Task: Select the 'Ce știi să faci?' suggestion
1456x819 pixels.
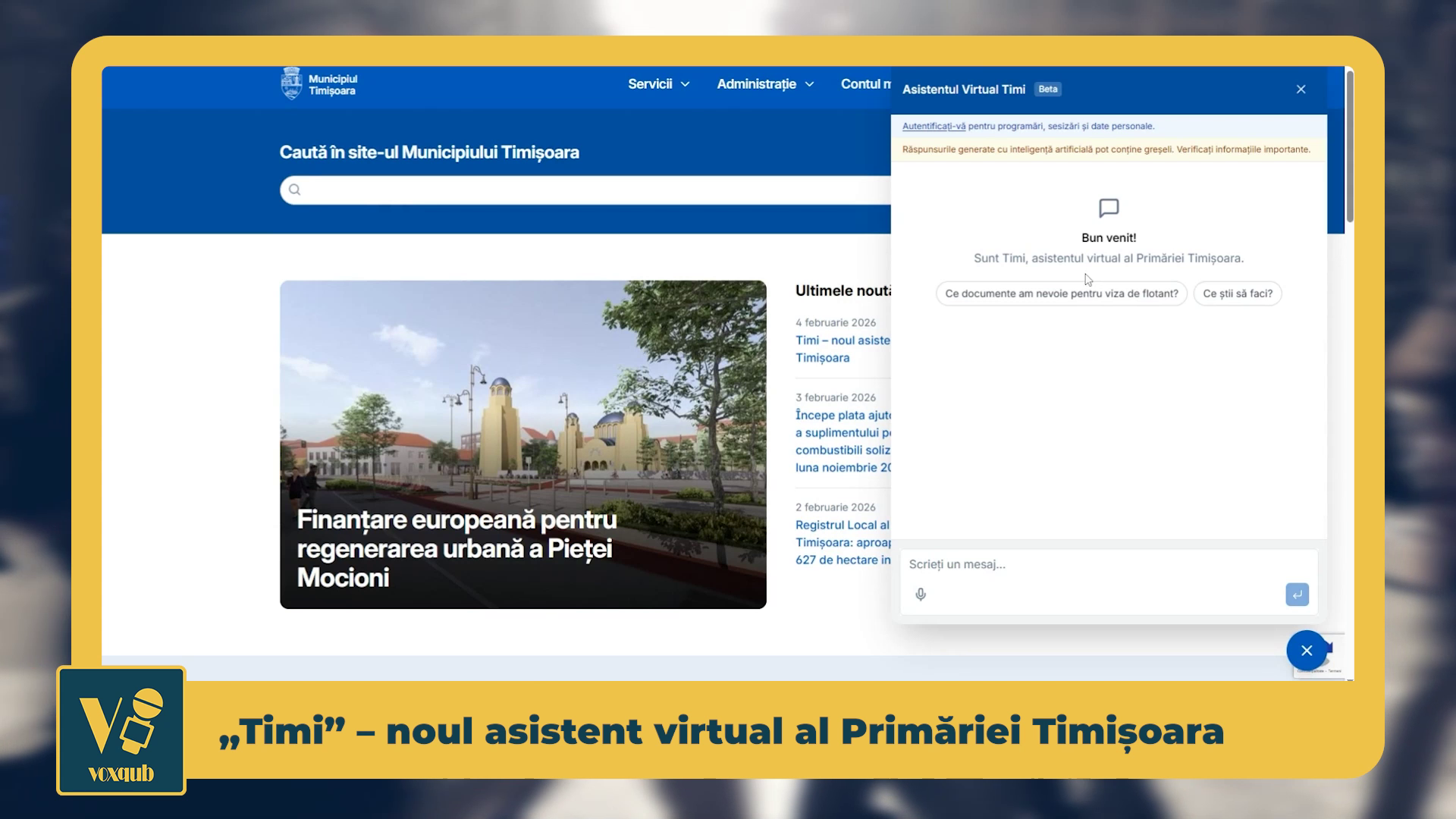Action: [x=1237, y=293]
